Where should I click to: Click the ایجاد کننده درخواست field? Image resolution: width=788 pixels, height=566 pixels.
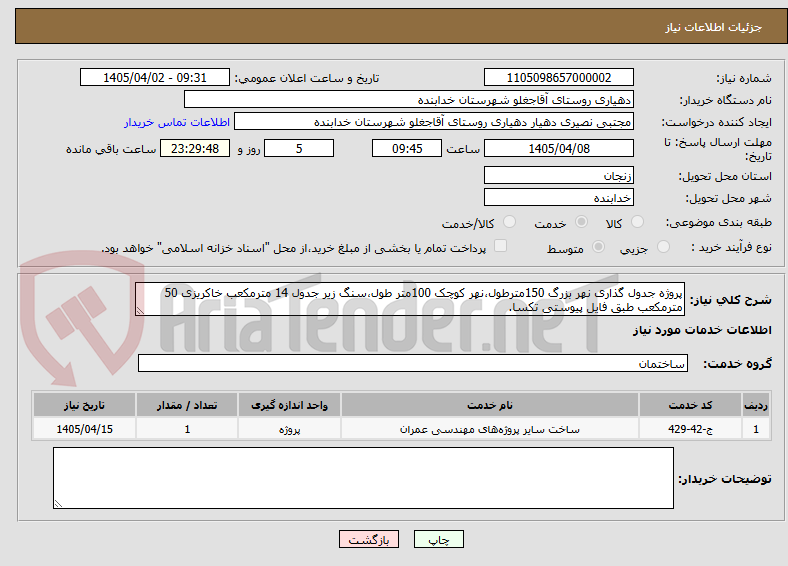(x=434, y=122)
